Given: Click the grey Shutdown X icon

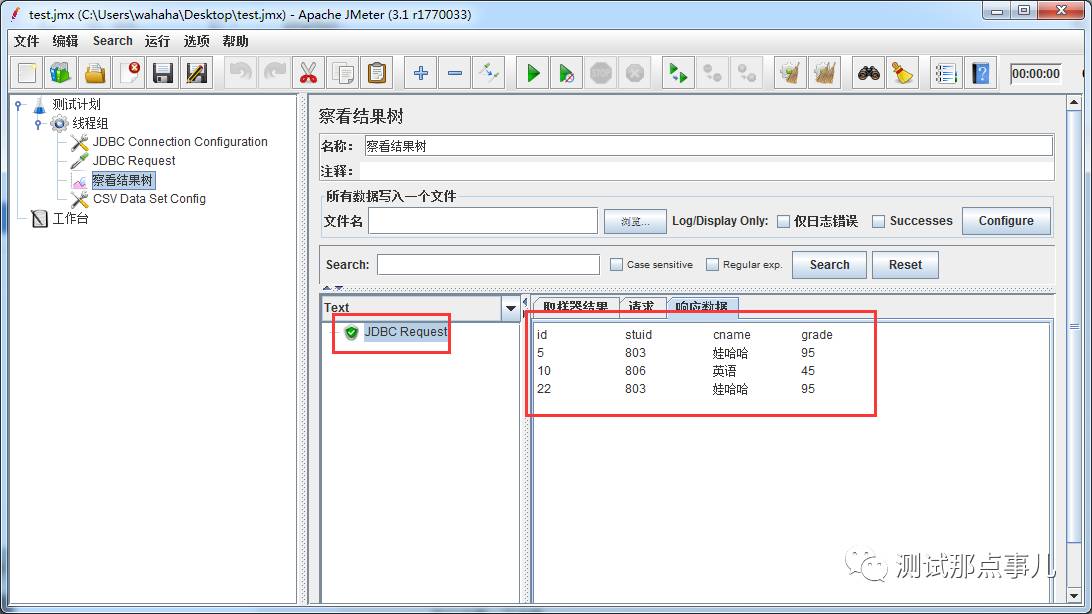Looking at the screenshot, I should pos(634,73).
